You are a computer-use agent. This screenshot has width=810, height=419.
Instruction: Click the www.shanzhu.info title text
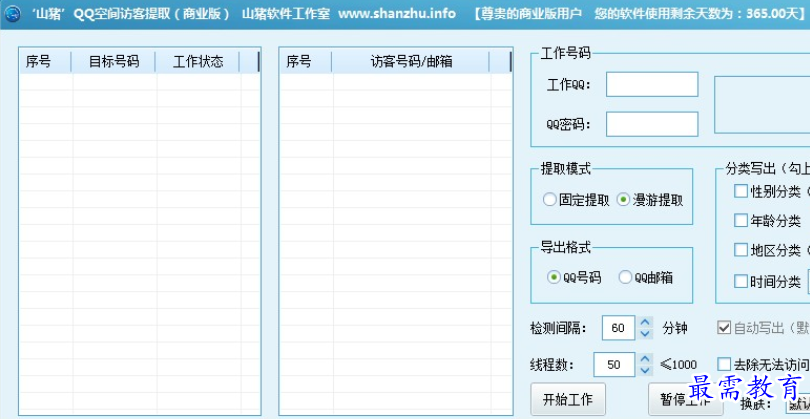pos(397,13)
